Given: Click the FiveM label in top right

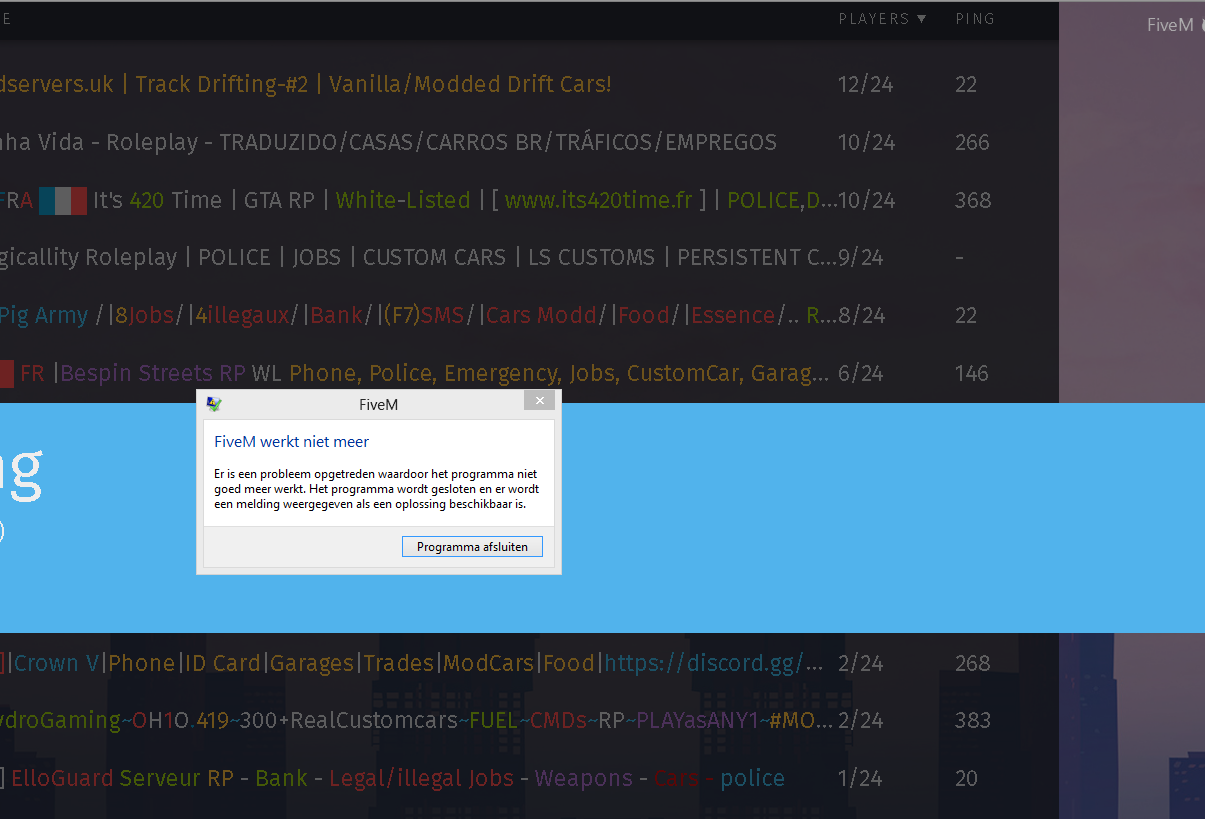Looking at the screenshot, I should [1170, 25].
